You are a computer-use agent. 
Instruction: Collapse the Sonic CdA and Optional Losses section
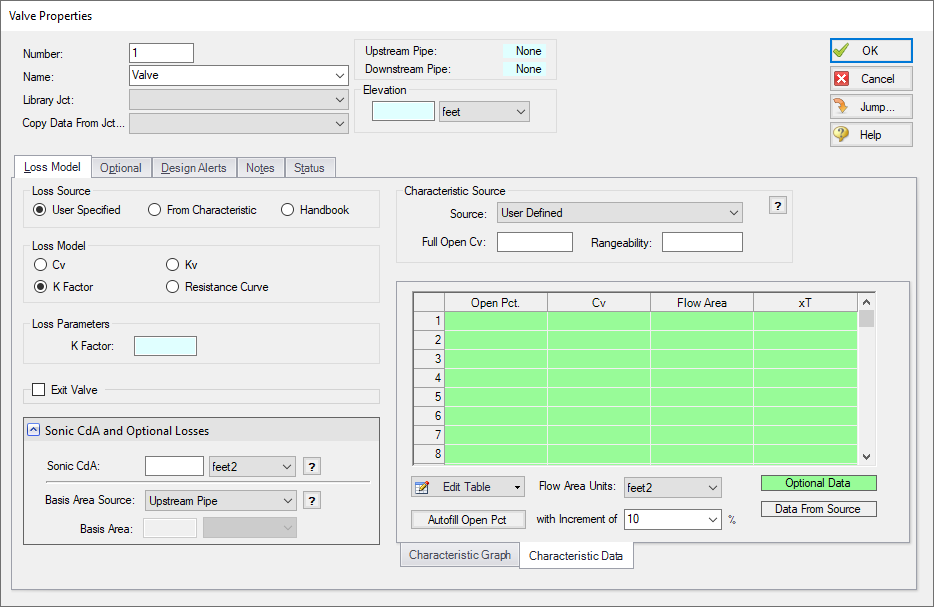tap(34, 432)
